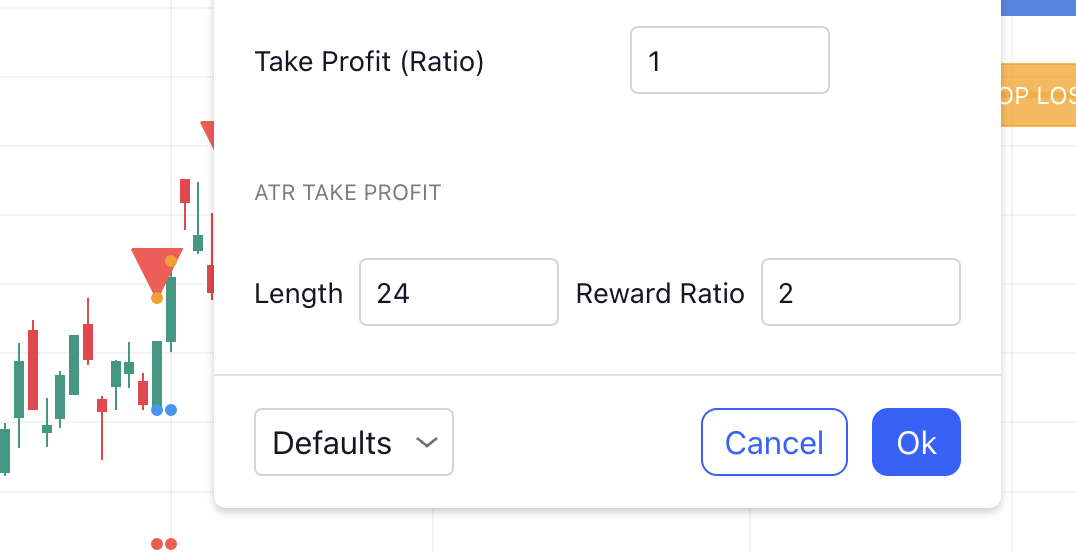Click the "Length" label text
The width and height of the screenshot is (1076, 552).
[x=298, y=294]
